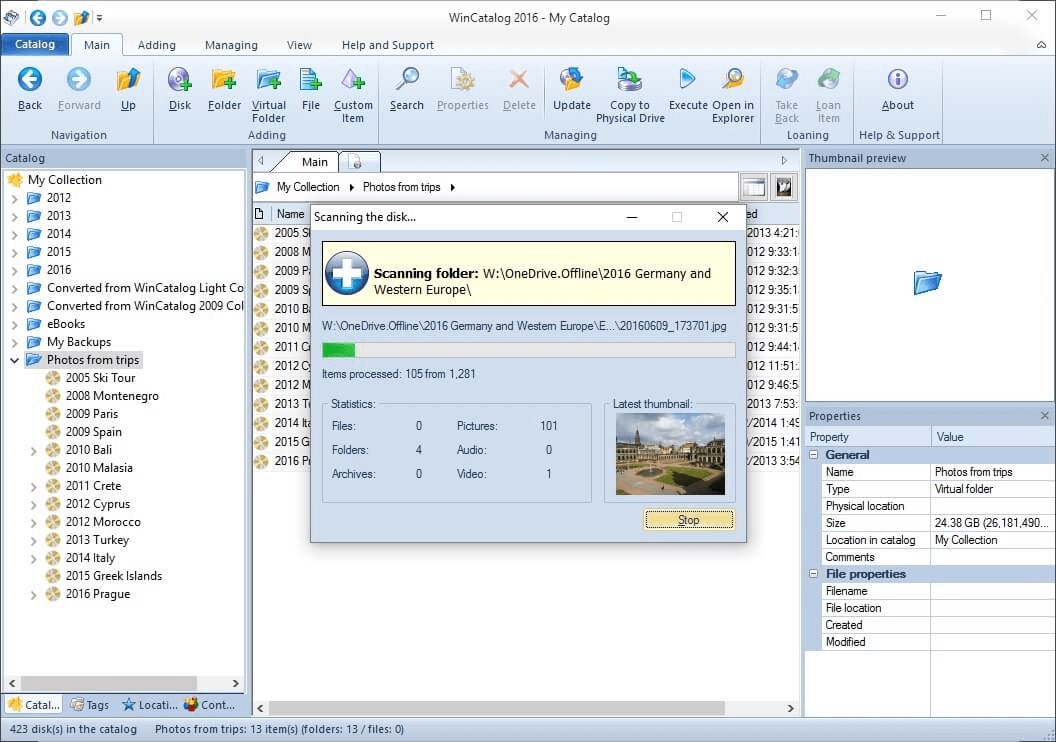The width and height of the screenshot is (1056, 742).
Task: Click the Size value in Properties
Action: (991, 522)
